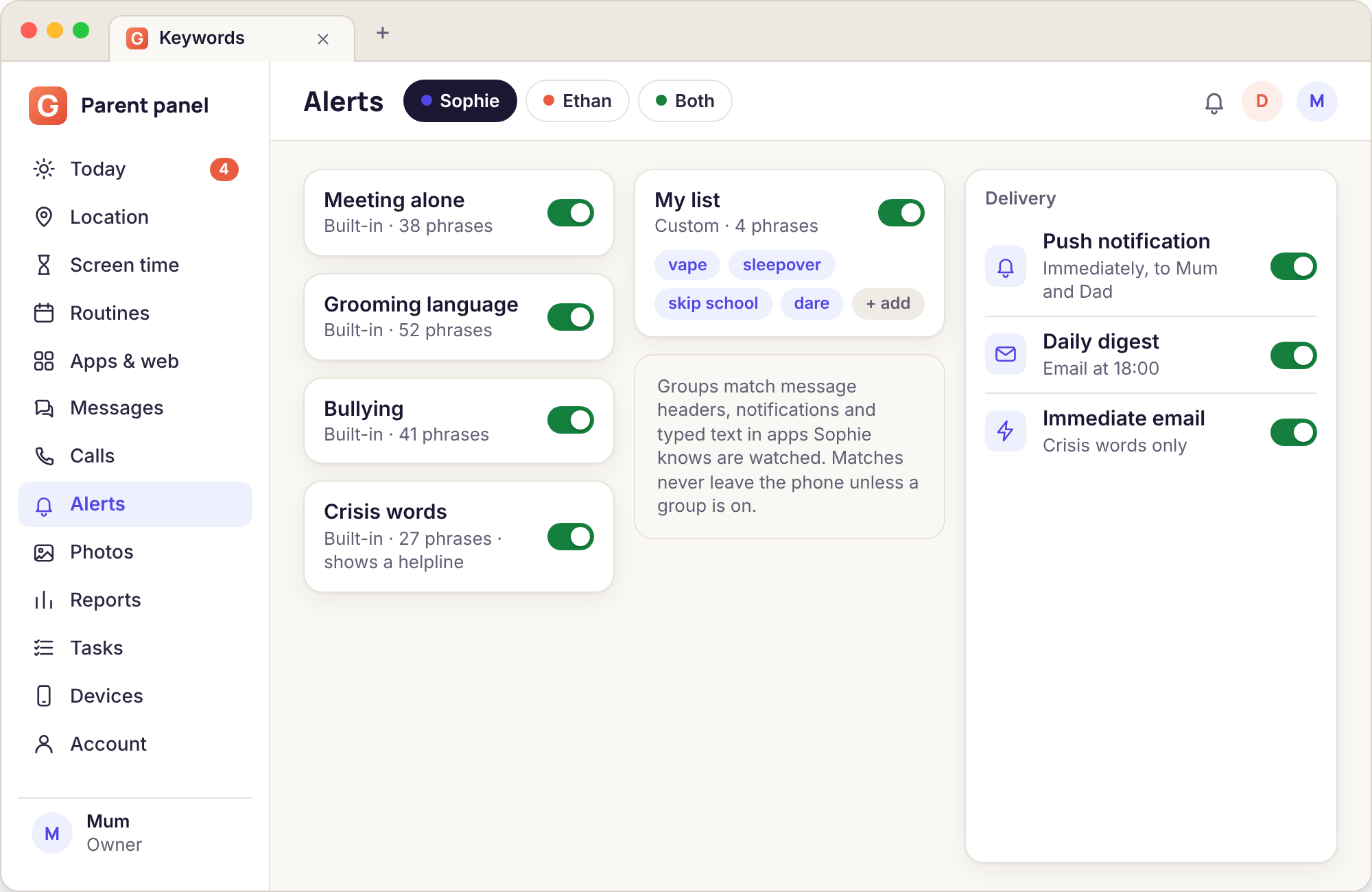Click the Reports bar chart icon
The width and height of the screenshot is (1372, 892).
(44, 600)
